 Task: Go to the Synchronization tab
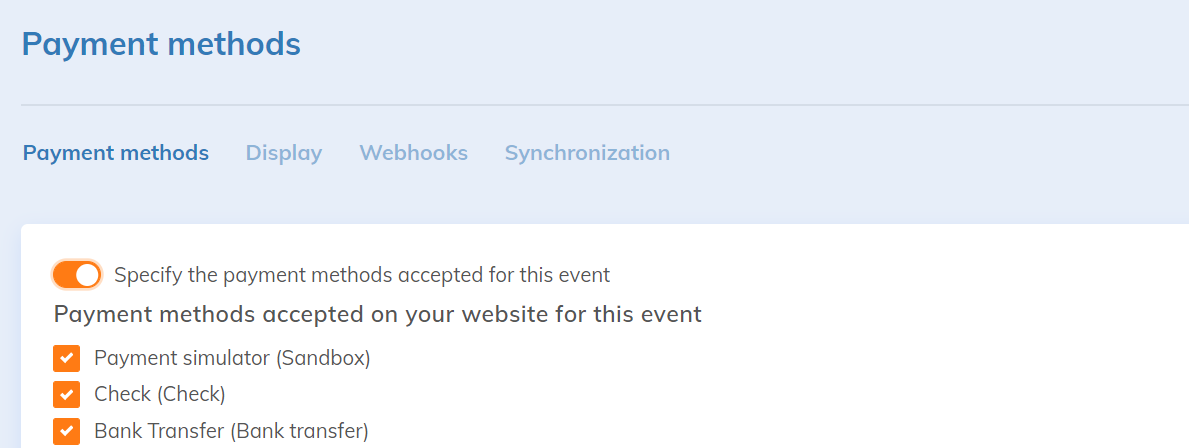click(587, 153)
